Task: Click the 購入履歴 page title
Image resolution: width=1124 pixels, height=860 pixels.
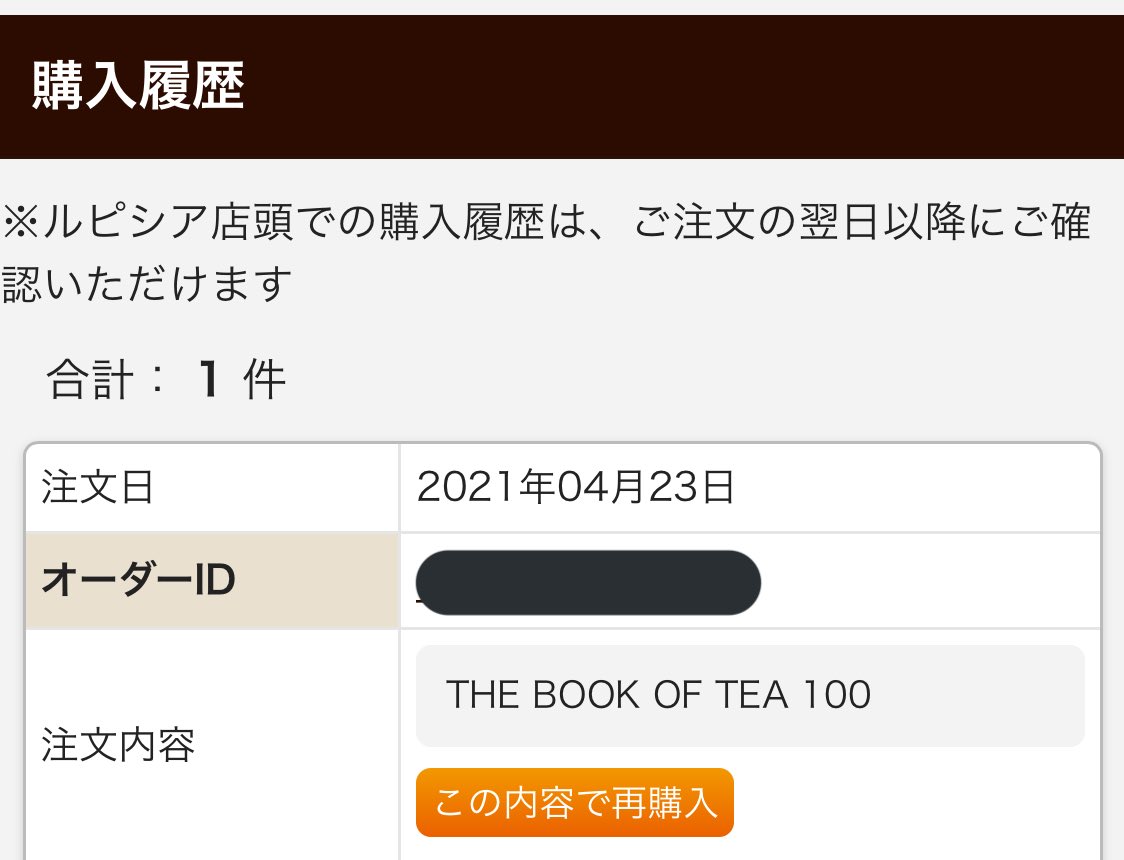Action: point(138,88)
